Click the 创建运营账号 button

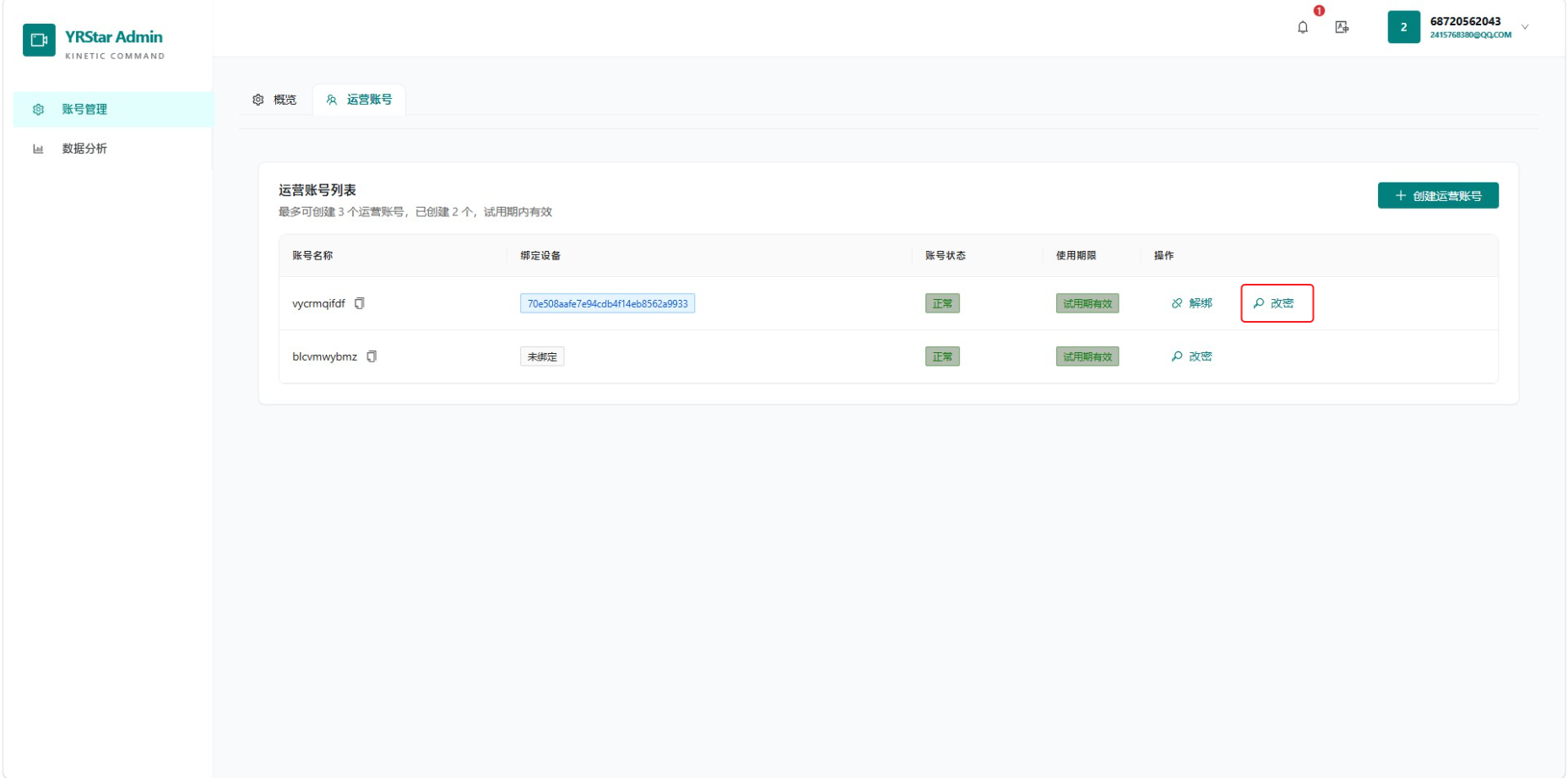(x=1438, y=196)
